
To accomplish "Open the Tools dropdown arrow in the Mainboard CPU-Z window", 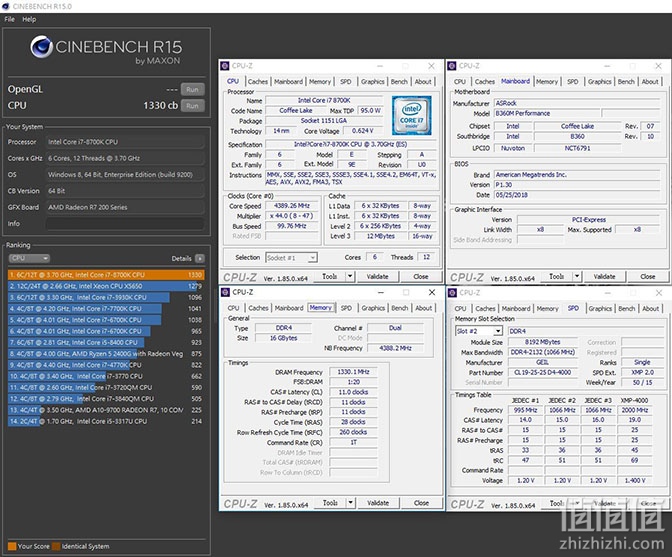I will pyautogui.click(x=577, y=277).
